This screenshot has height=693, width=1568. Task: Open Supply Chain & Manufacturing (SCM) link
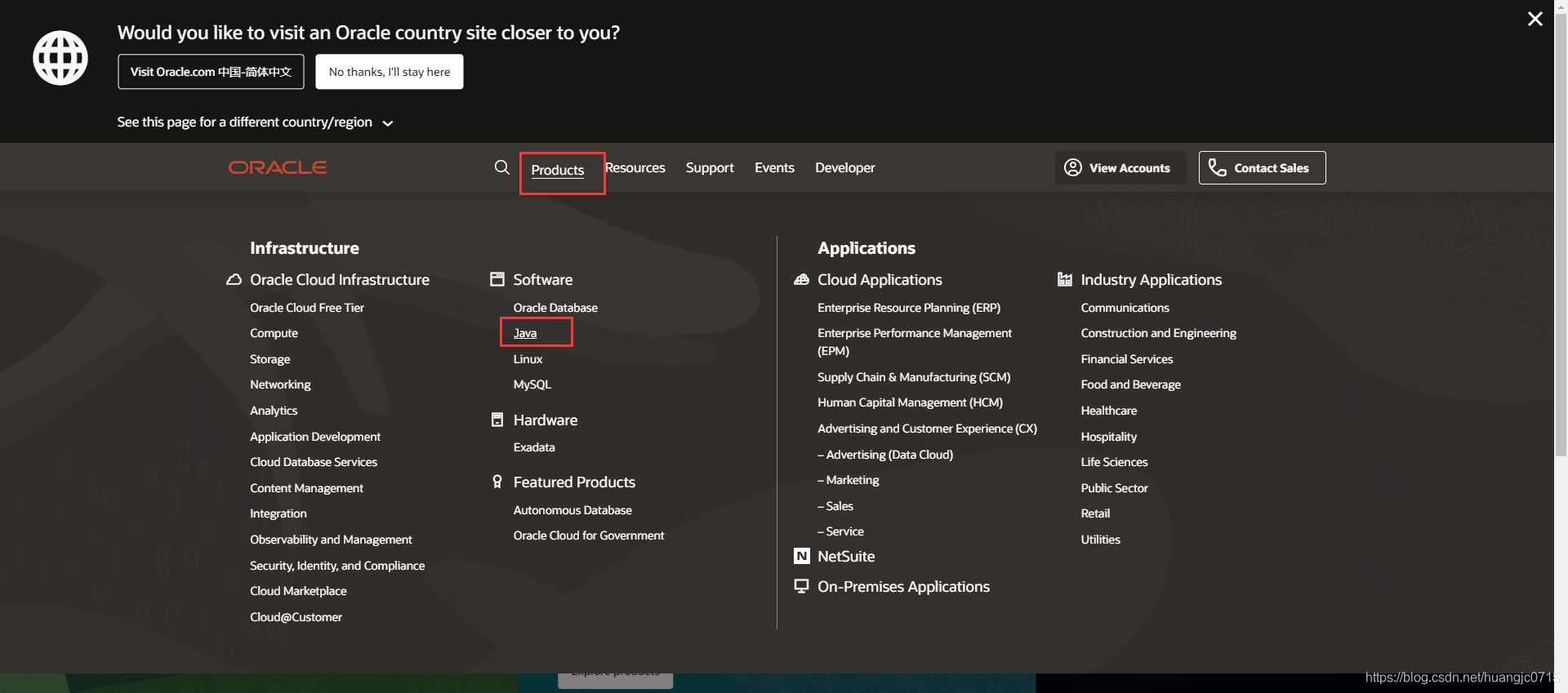click(914, 377)
